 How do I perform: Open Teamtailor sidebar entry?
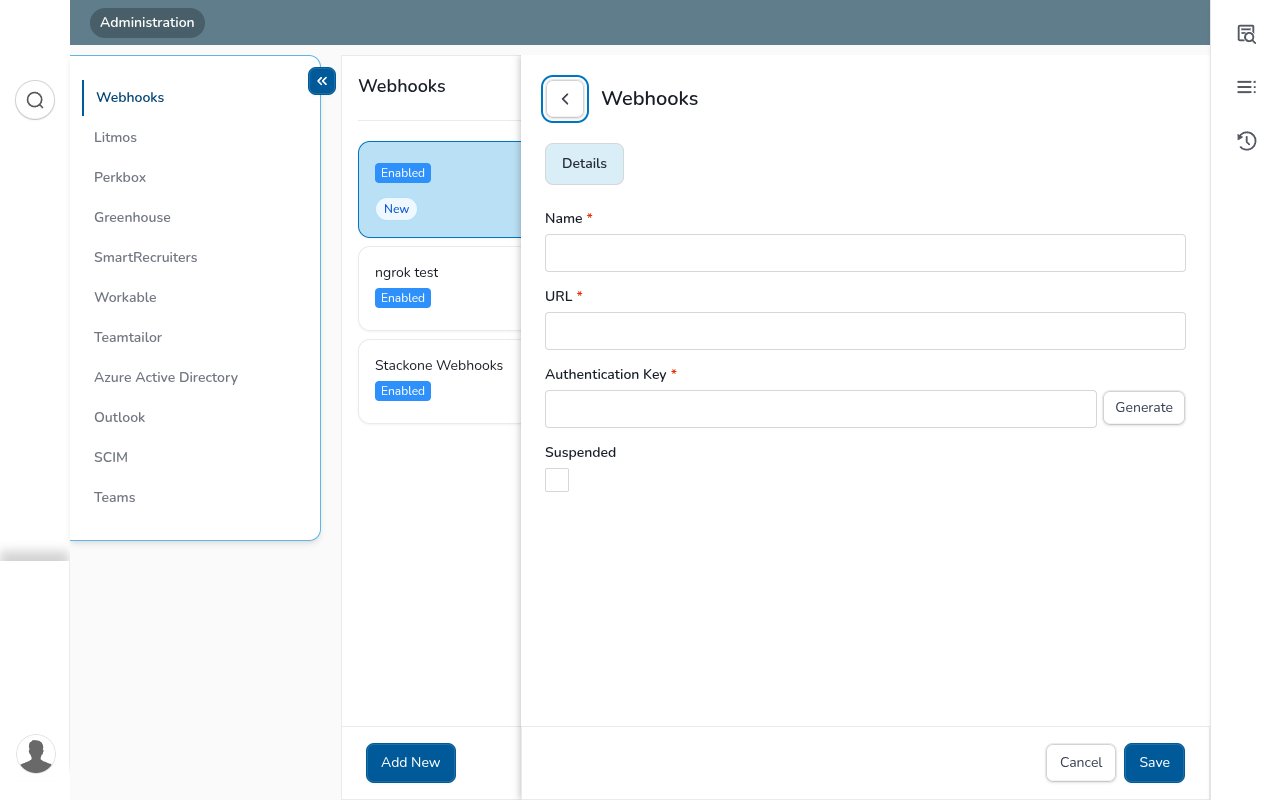pos(128,337)
